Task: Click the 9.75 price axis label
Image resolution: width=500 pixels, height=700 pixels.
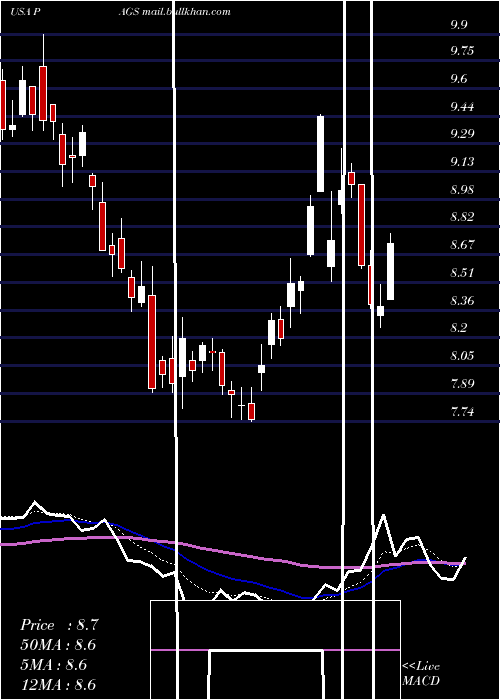Action: 462,51
